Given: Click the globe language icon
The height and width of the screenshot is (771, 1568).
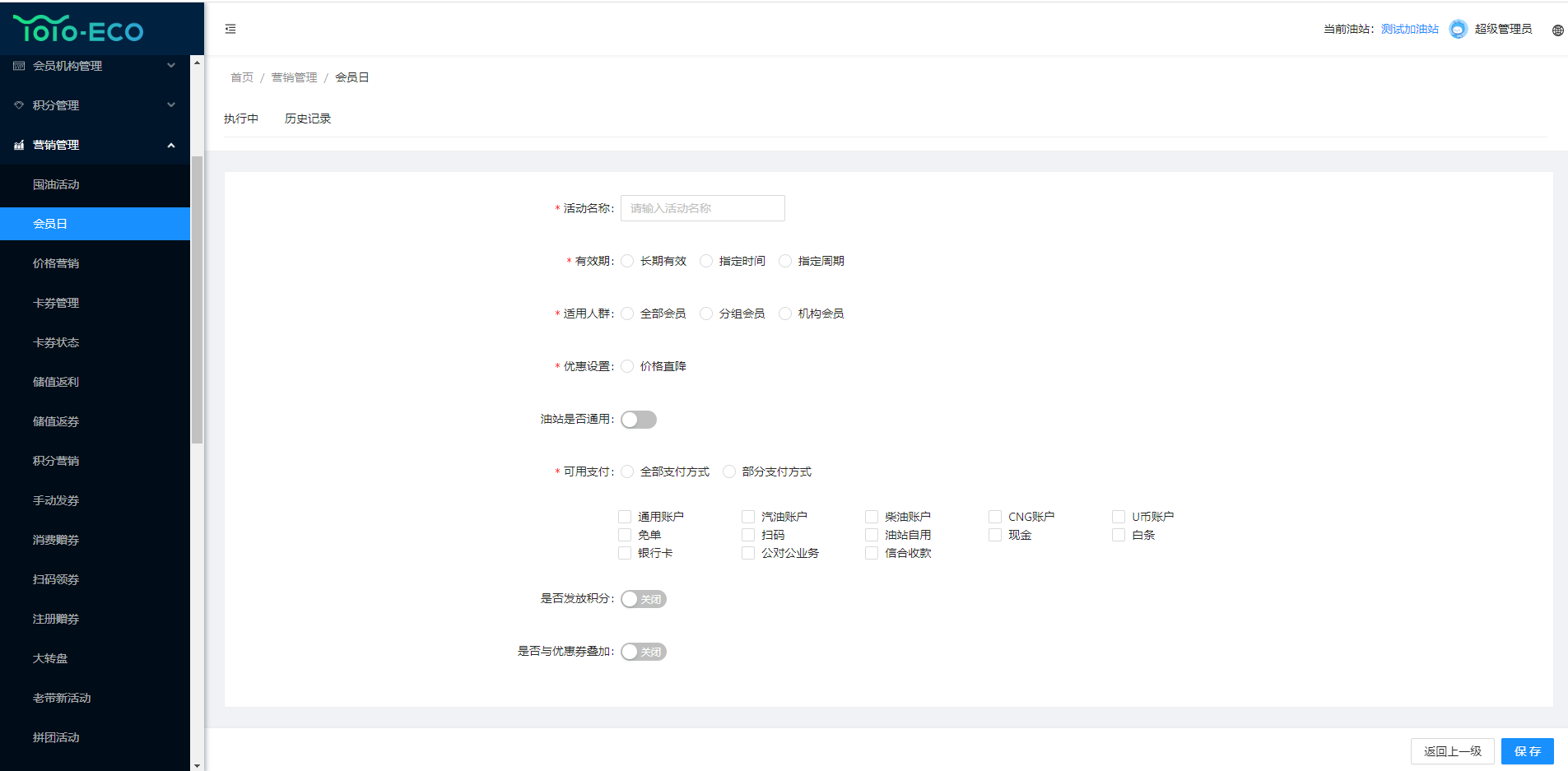Looking at the screenshot, I should [1557, 30].
